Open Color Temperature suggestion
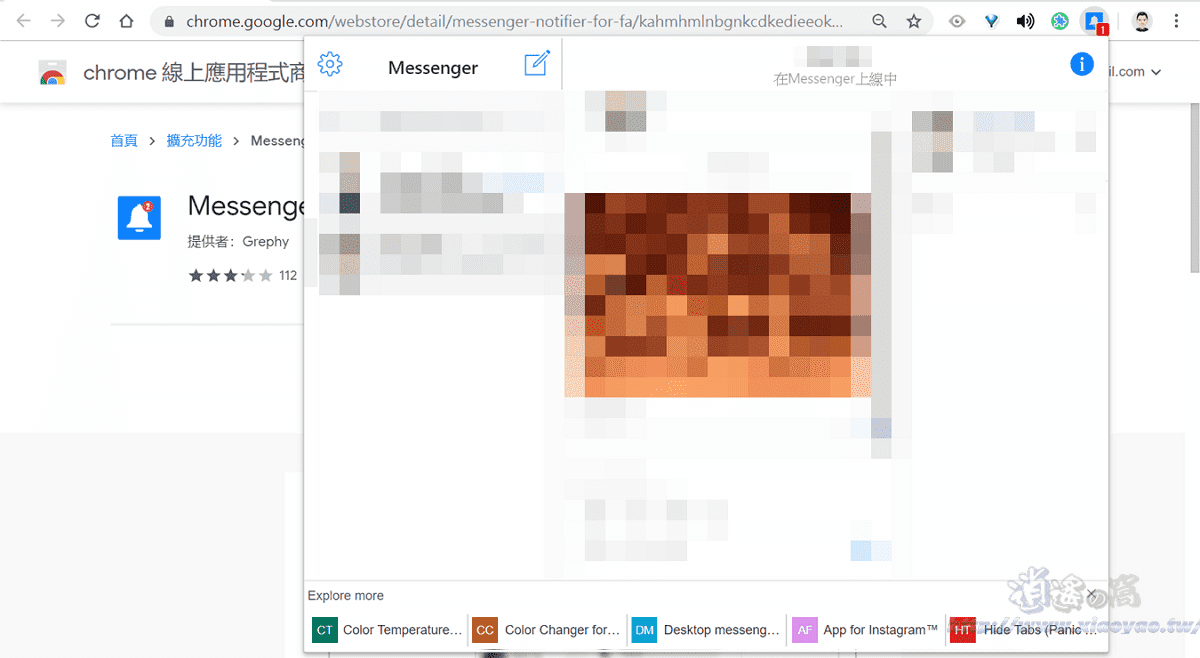Screen dimensions: 1200x658 [388, 630]
